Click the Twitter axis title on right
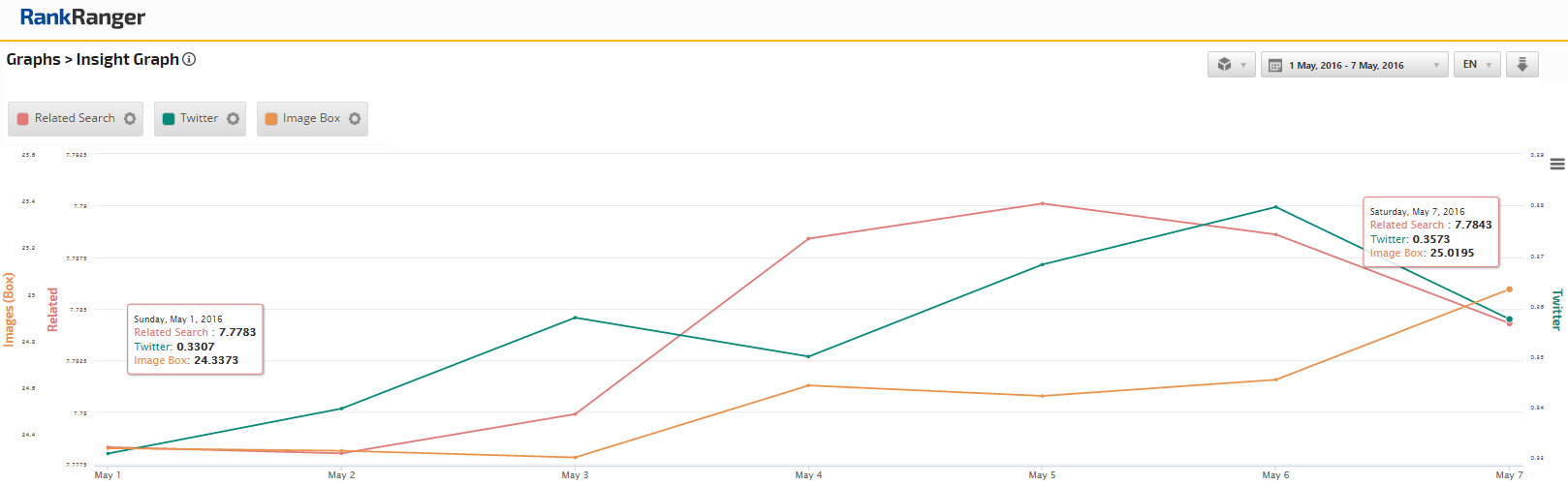The height and width of the screenshot is (486, 1568). tap(1557, 310)
